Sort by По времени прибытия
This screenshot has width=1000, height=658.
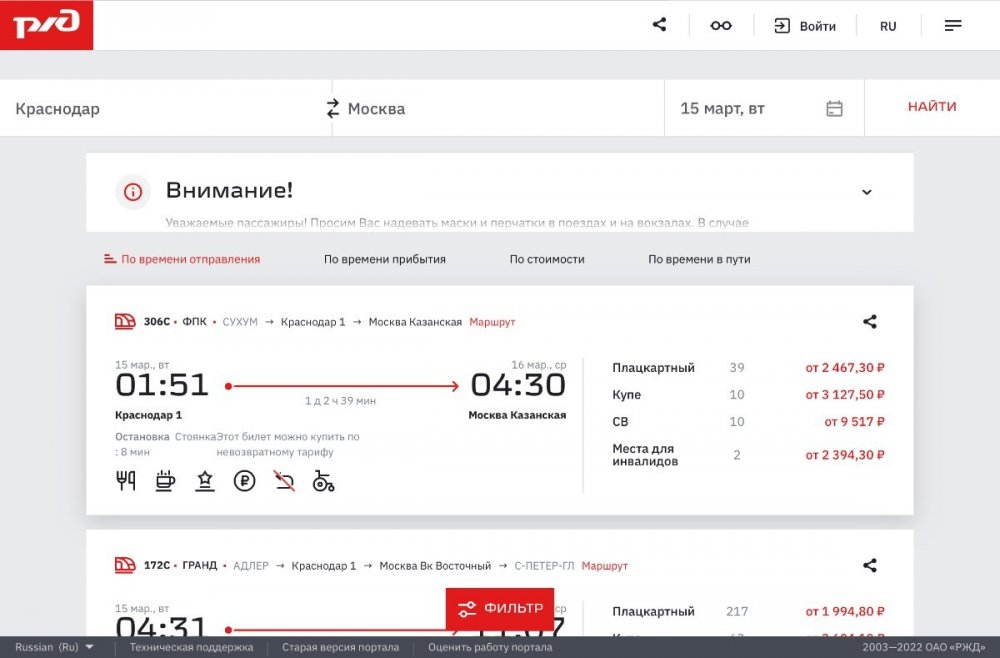click(384, 259)
